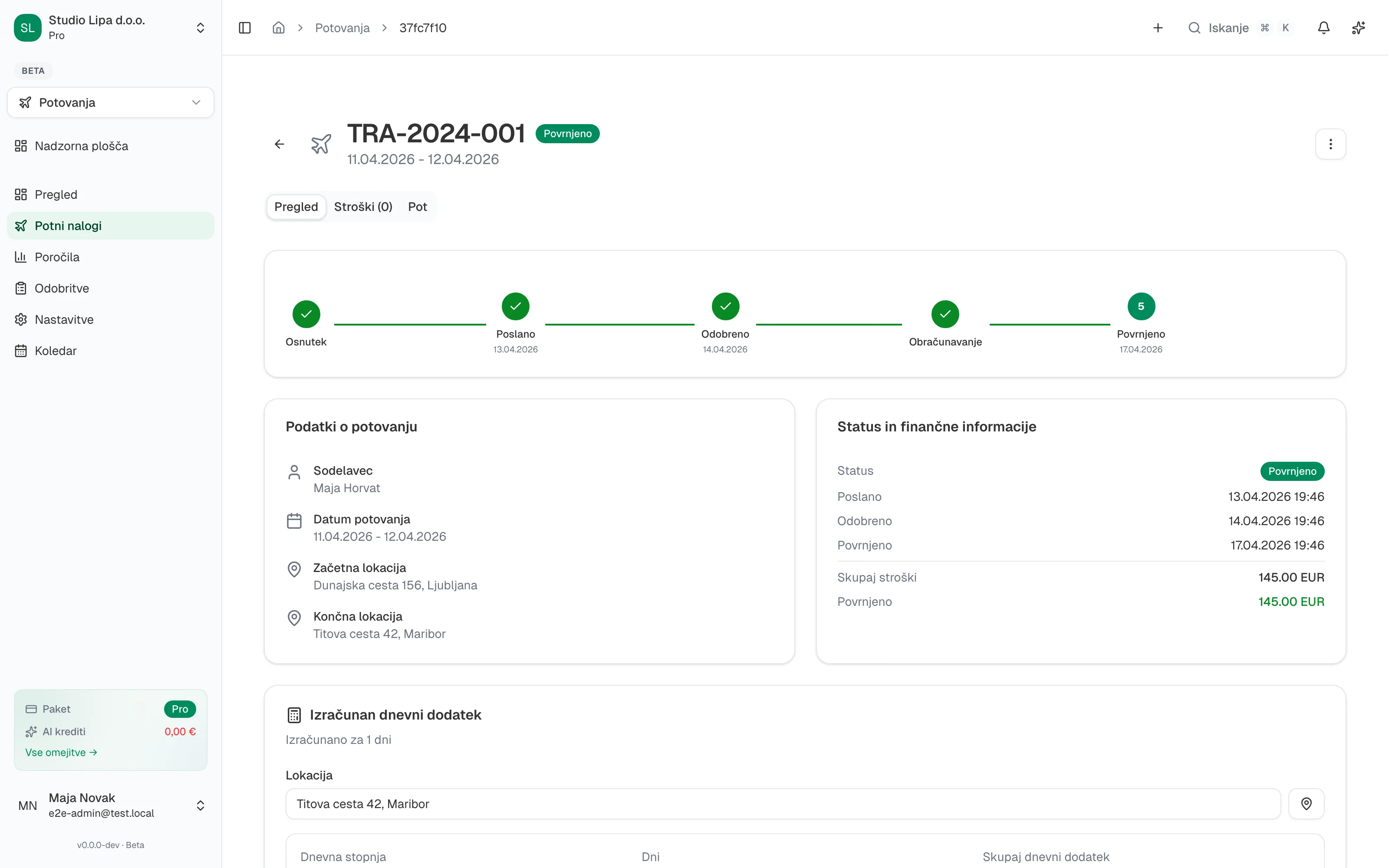This screenshot has width=1389, height=868.
Task: Open the AI sparkles assistant icon
Action: click(1359, 27)
